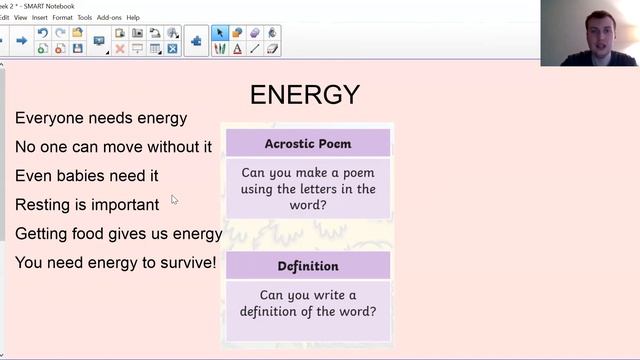
Task: Click the line 'Resting is important'
Action: tap(87, 205)
